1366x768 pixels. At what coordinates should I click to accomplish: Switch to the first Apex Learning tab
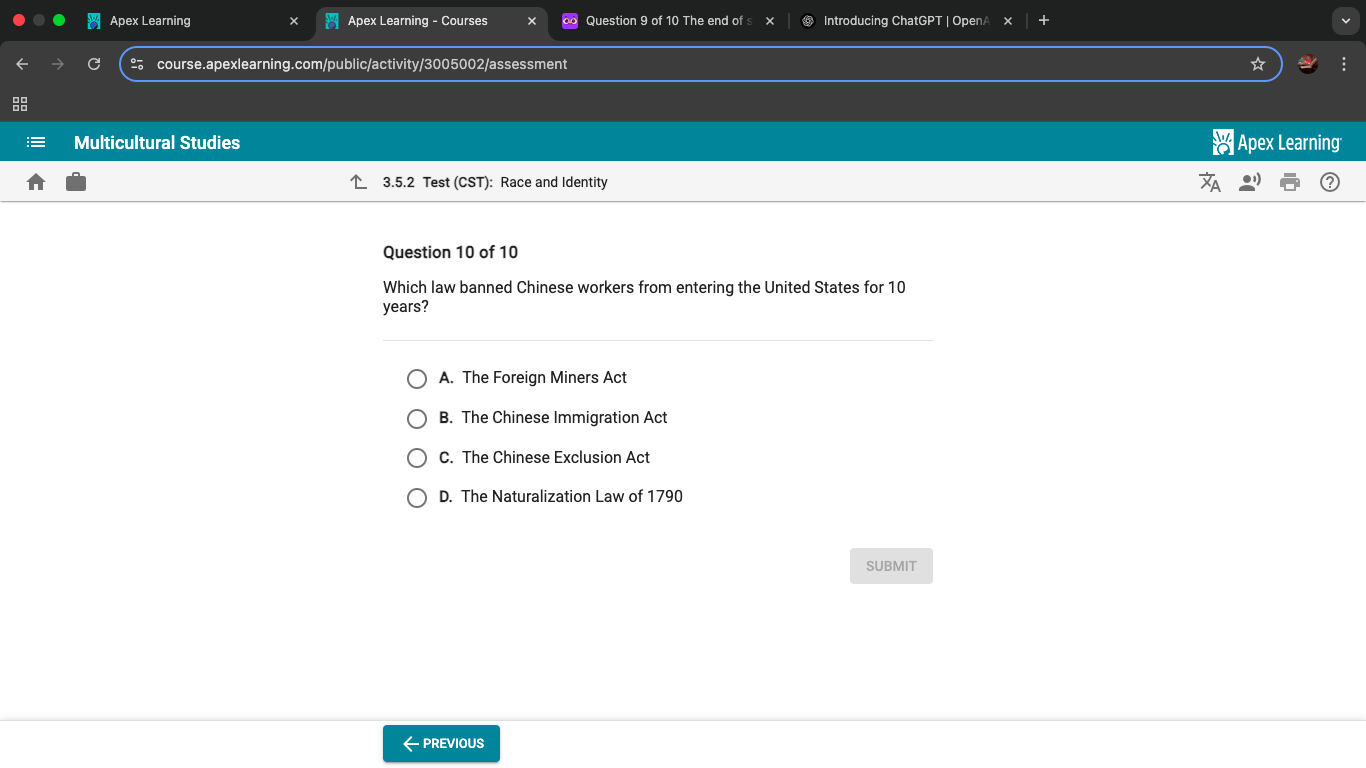click(x=180, y=21)
